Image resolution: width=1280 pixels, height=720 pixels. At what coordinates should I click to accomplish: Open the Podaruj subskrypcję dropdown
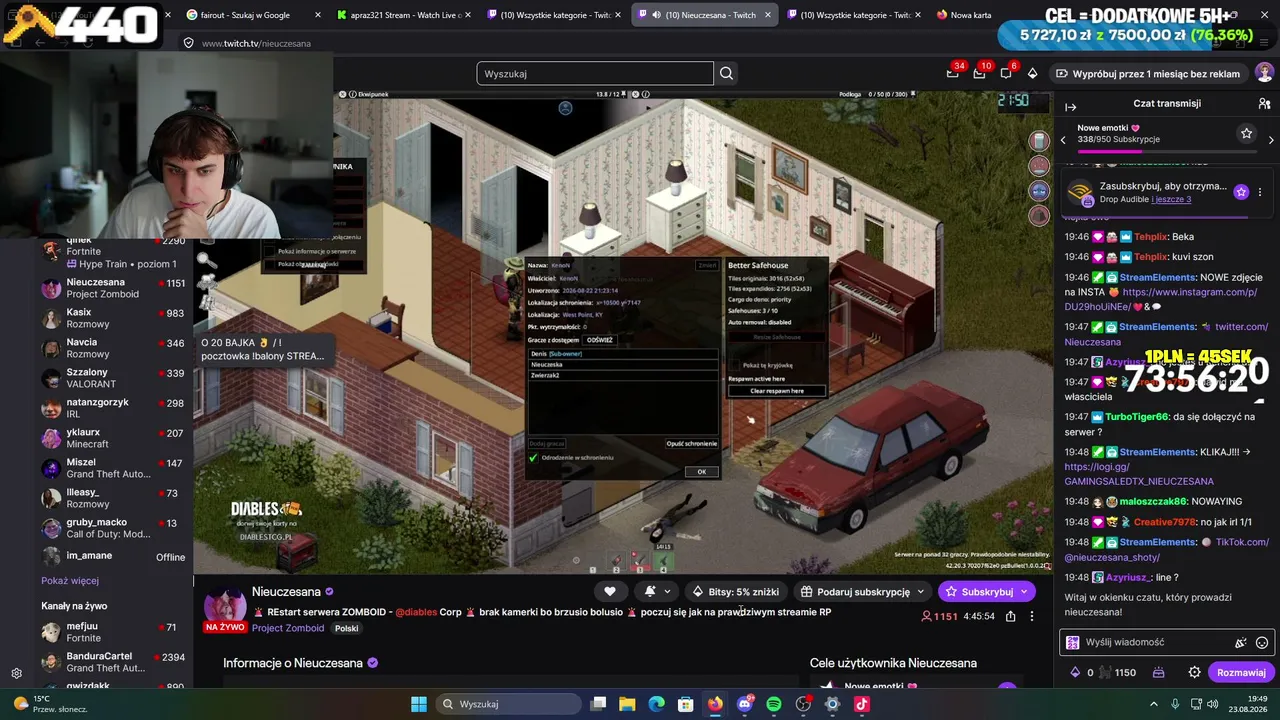coord(863,591)
